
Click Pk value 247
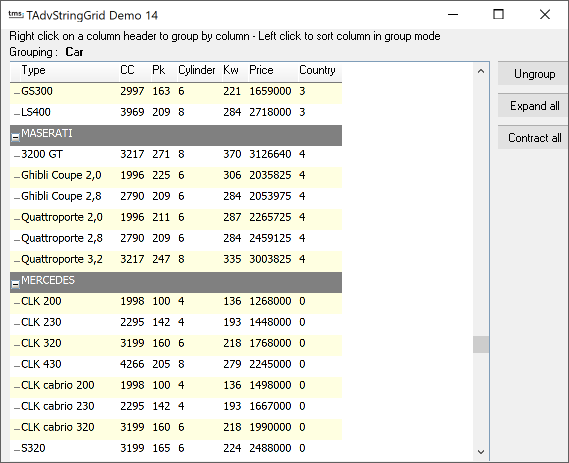pyautogui.click(x=161, y=260)
